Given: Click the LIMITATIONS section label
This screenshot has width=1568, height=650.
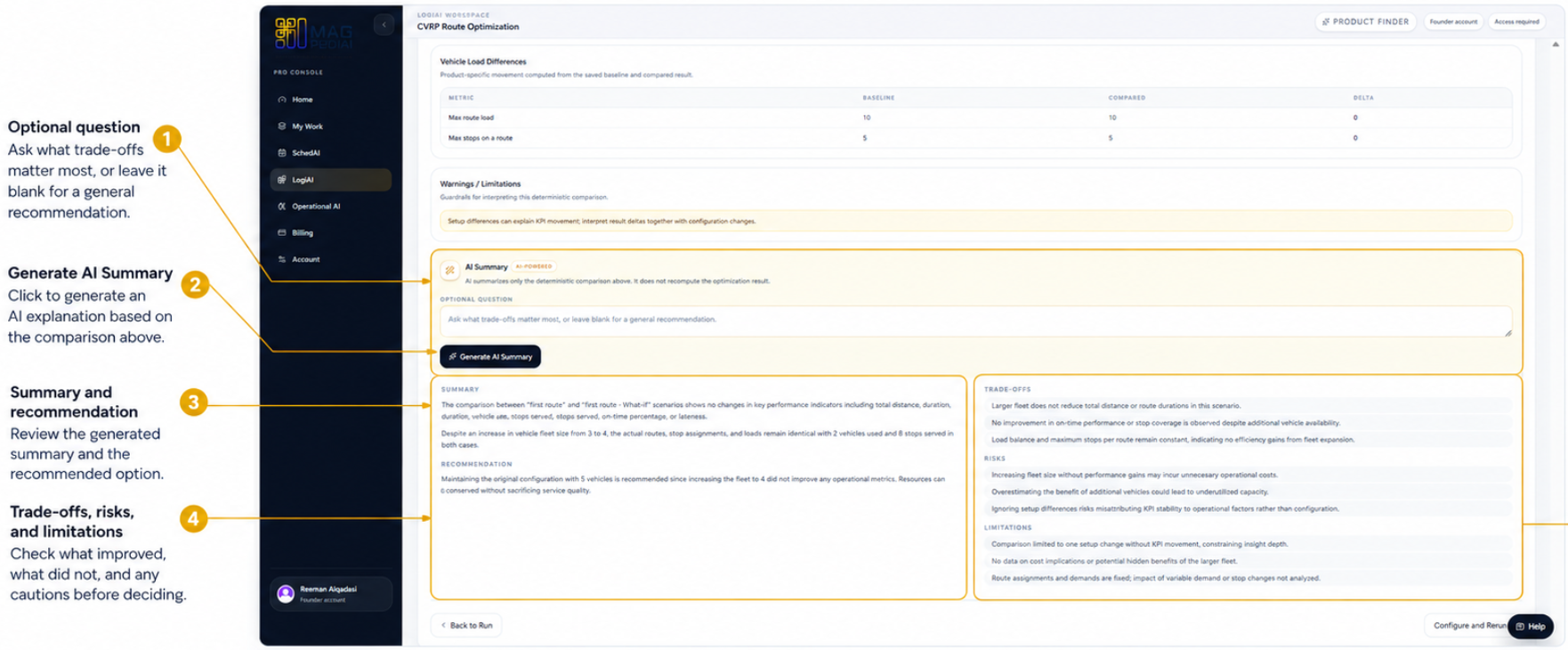Looking at the screenshot, I should (1008, 528).
